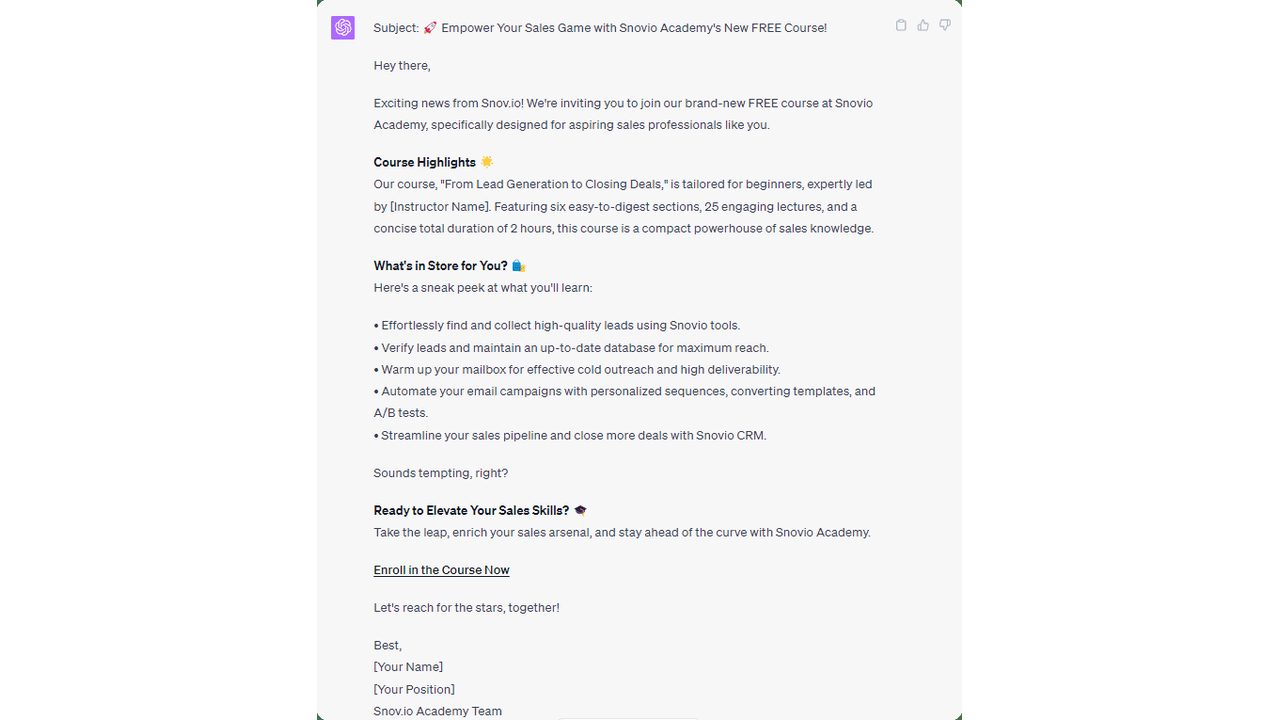Click the purple ChatGPT avatar icon
The image size is (1280, 720).
click(x=343, y=28)
